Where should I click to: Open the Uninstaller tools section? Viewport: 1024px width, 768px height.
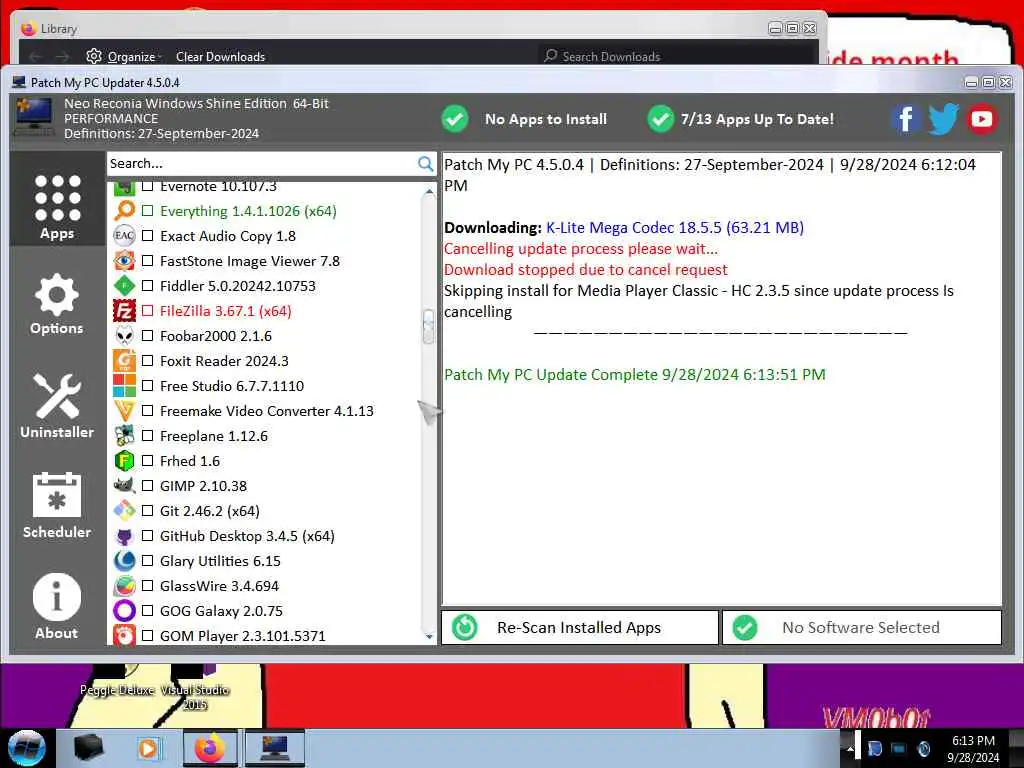tap(57, 405)
